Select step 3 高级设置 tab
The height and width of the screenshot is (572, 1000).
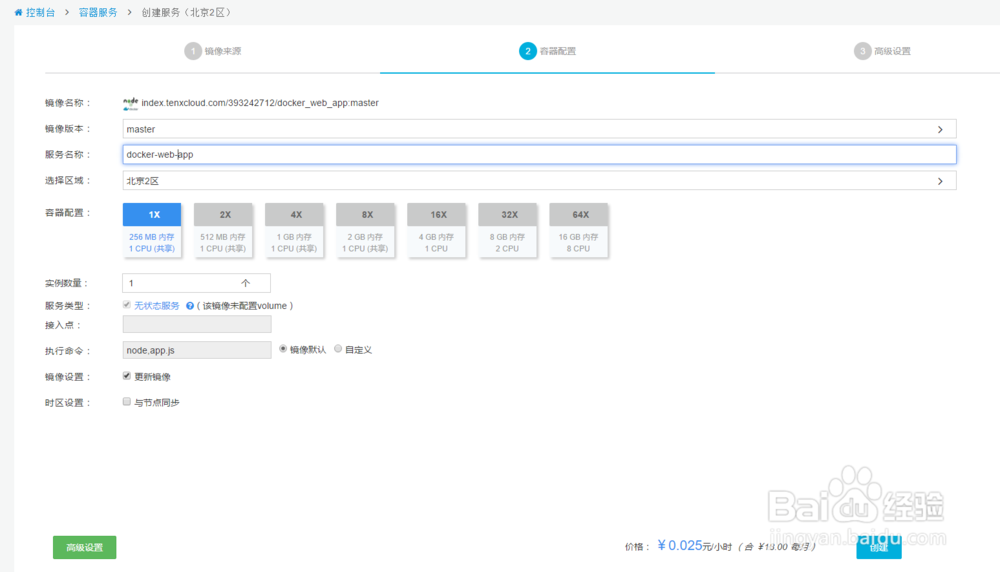pyautogui.click(x=883, y=51)
